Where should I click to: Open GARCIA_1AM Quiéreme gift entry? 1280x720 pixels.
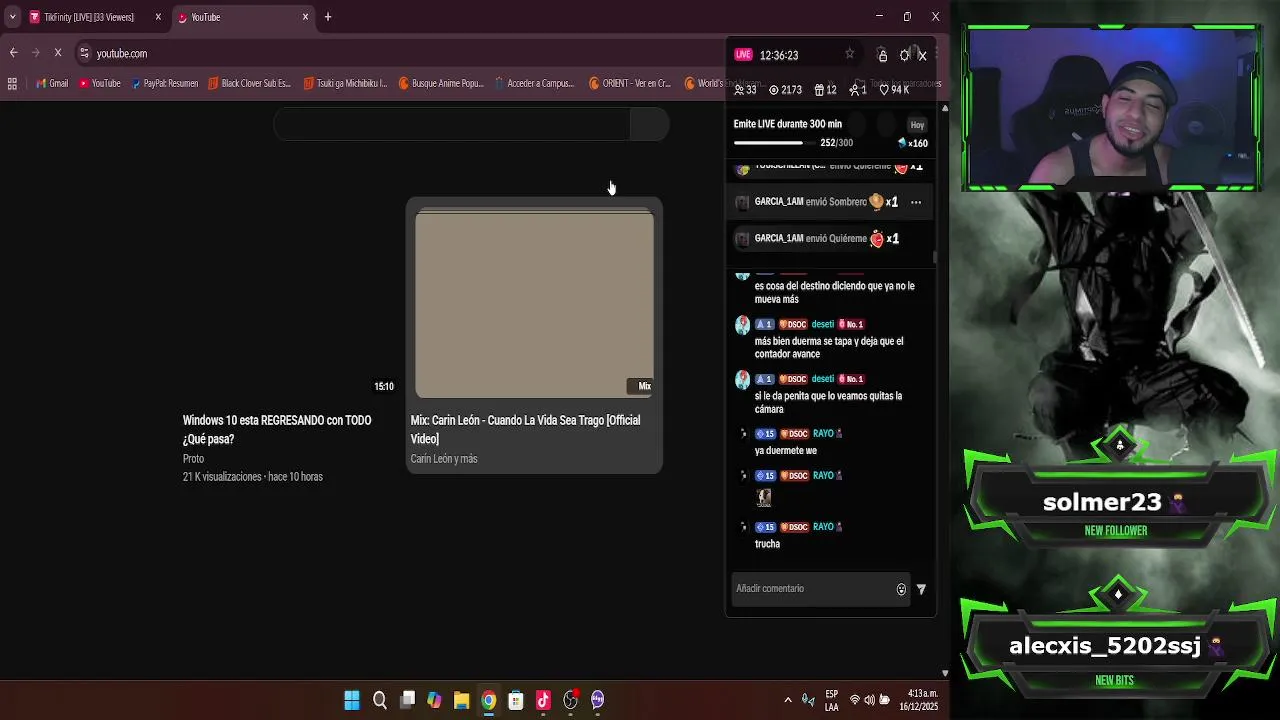click(831, 238)
